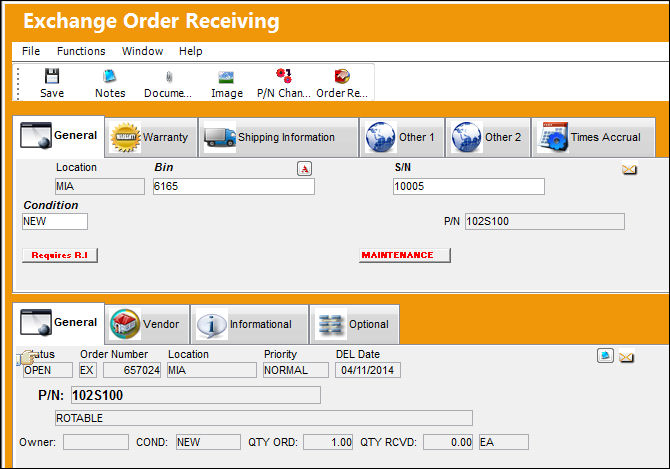The height and width of the screenshot is (469, 670).
Task: Click the red A icon beside Bin
Action: (304, 169)
